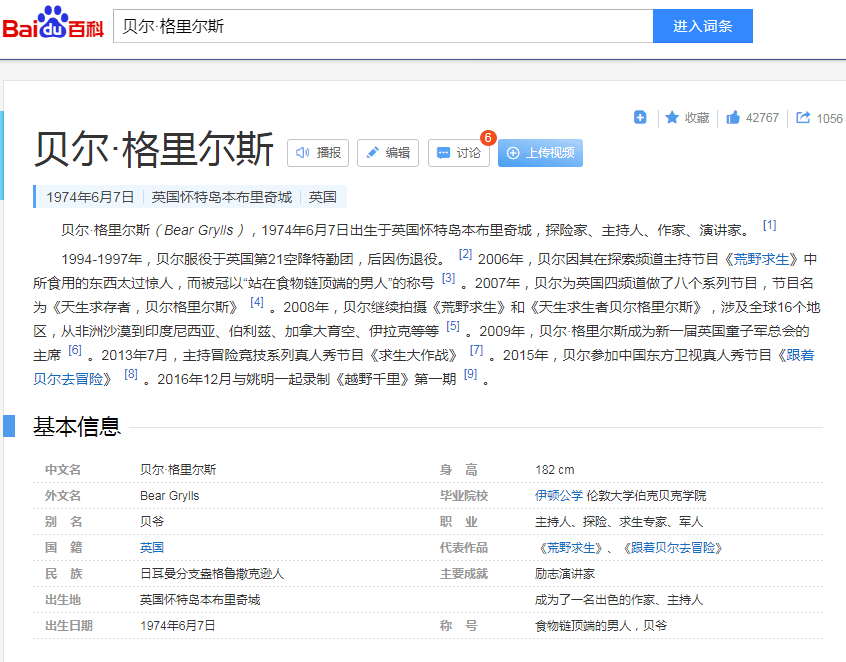Click the thumbs-up like icon
The image size is (846, 662).
click(x=733, y=117)
